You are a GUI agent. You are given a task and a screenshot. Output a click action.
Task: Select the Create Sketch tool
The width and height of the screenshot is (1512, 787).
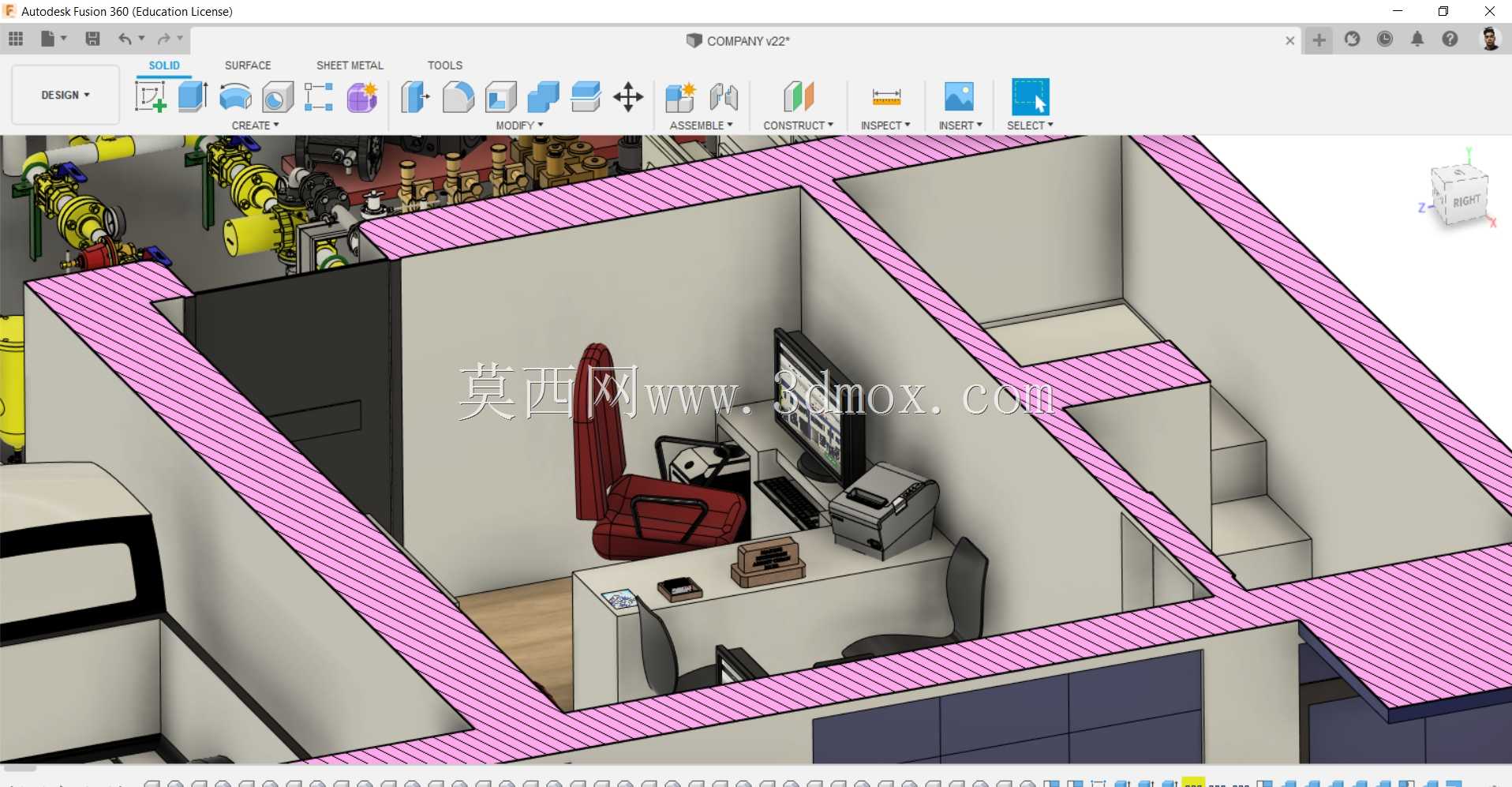click(150, 97)
